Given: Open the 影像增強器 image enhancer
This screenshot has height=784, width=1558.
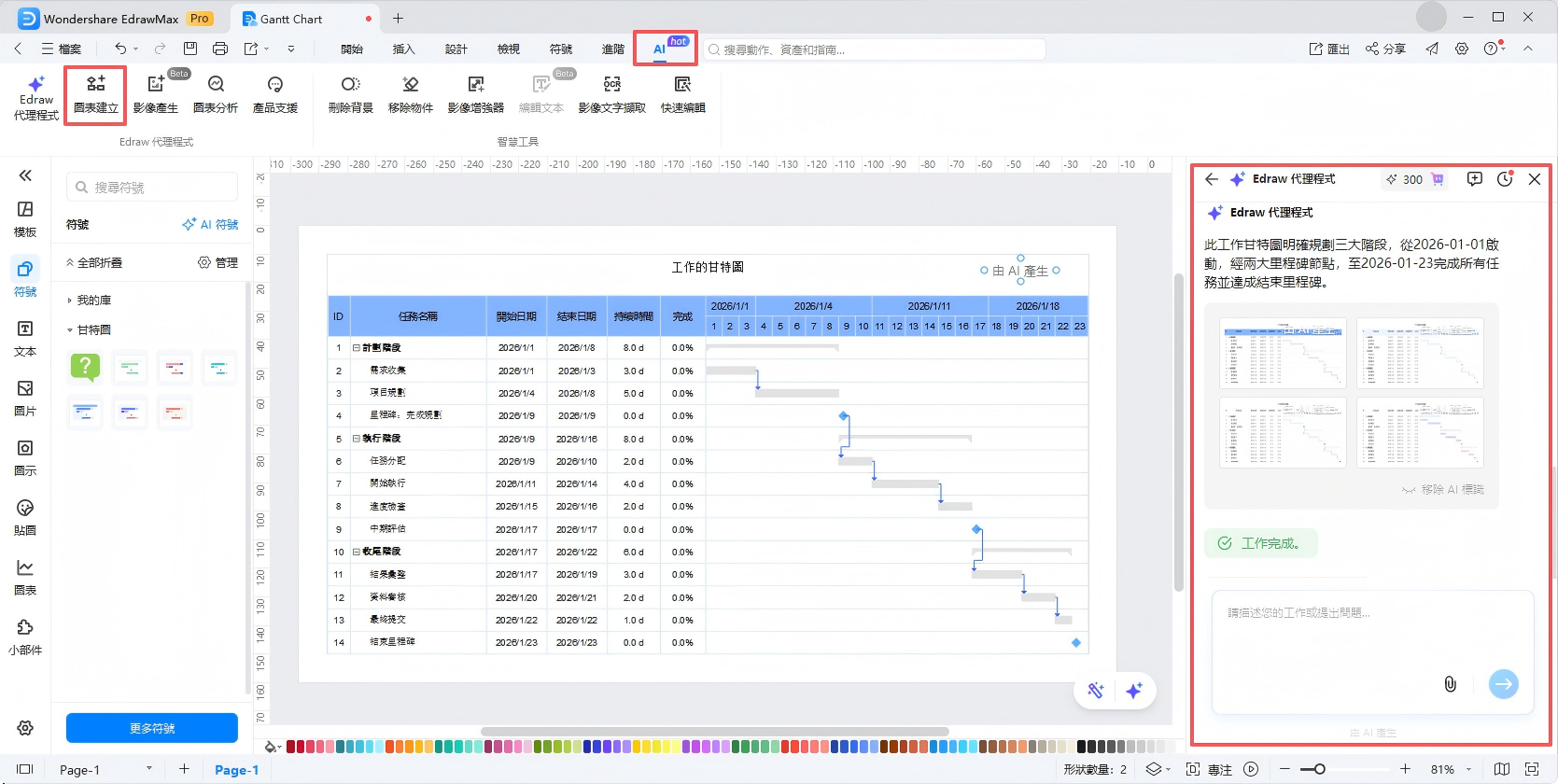Looking at the screenshot, I should pos(476,95).
